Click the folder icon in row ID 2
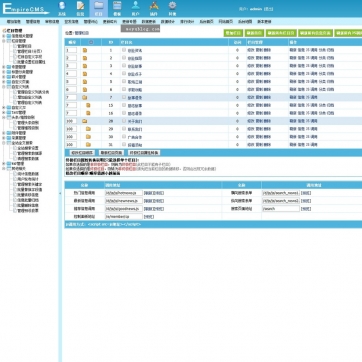The image size is (362, 362). pos(85,58)
